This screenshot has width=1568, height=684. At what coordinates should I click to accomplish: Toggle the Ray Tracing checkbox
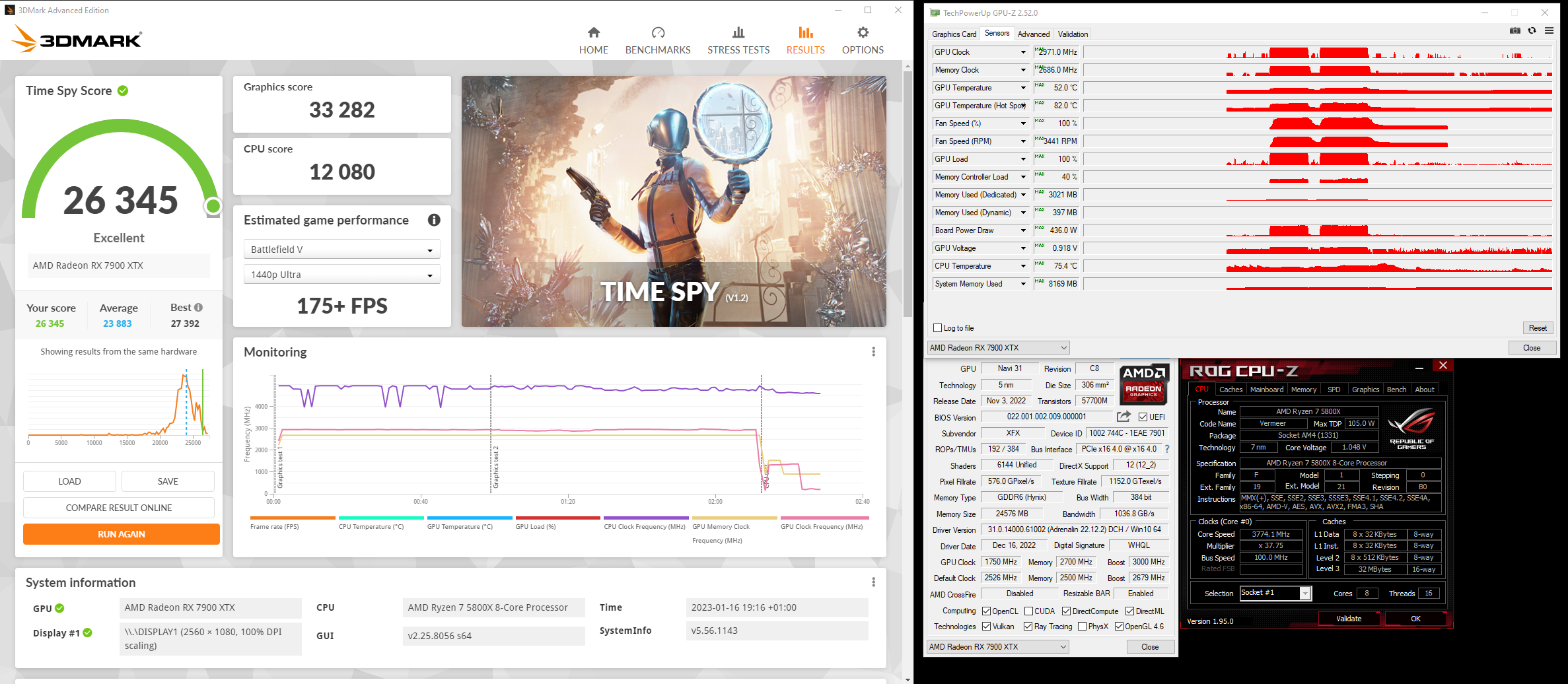coord(1028,627)
